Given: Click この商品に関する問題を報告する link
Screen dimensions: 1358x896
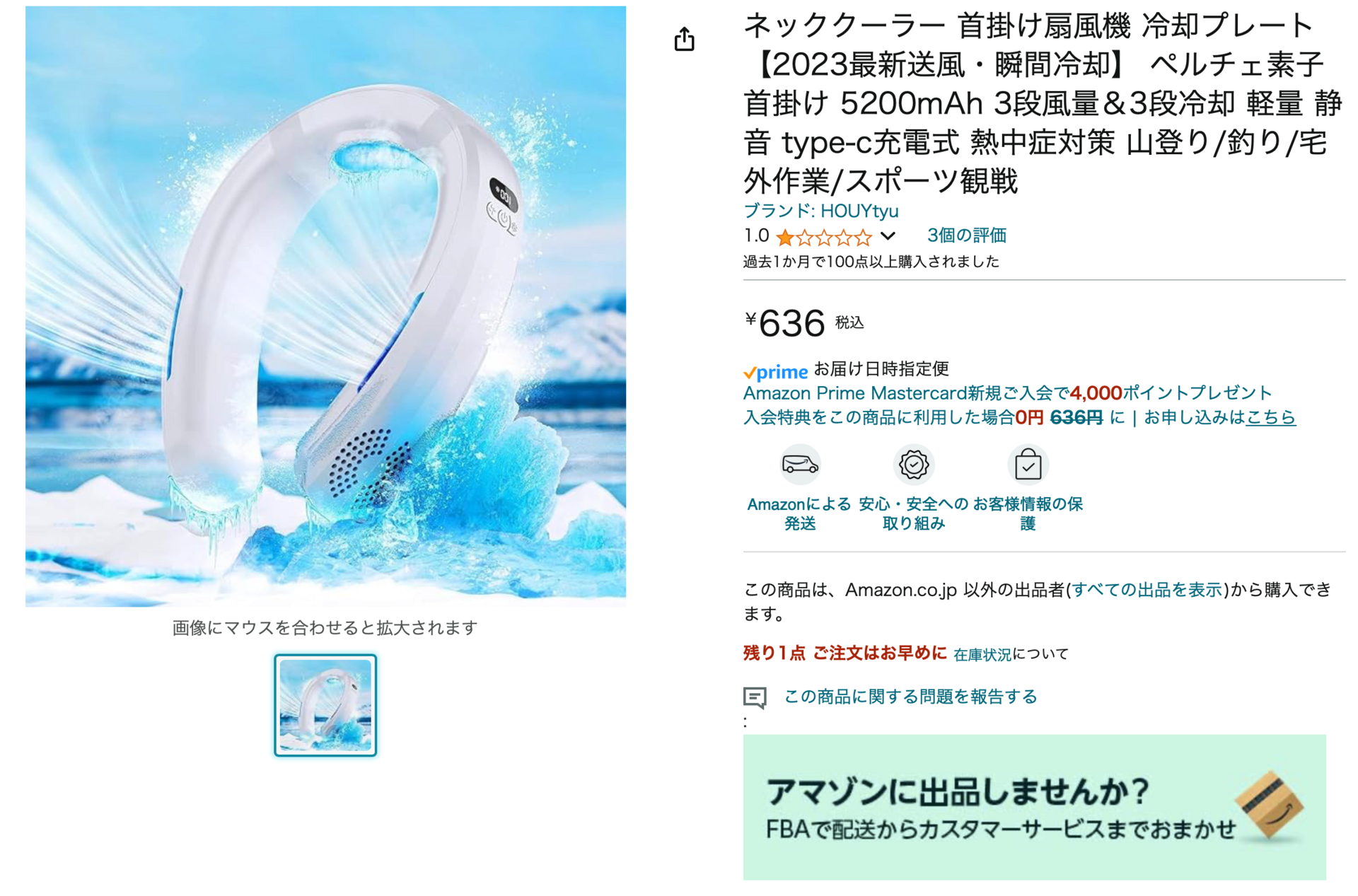Looking at the screenshot, I should 910,697.
